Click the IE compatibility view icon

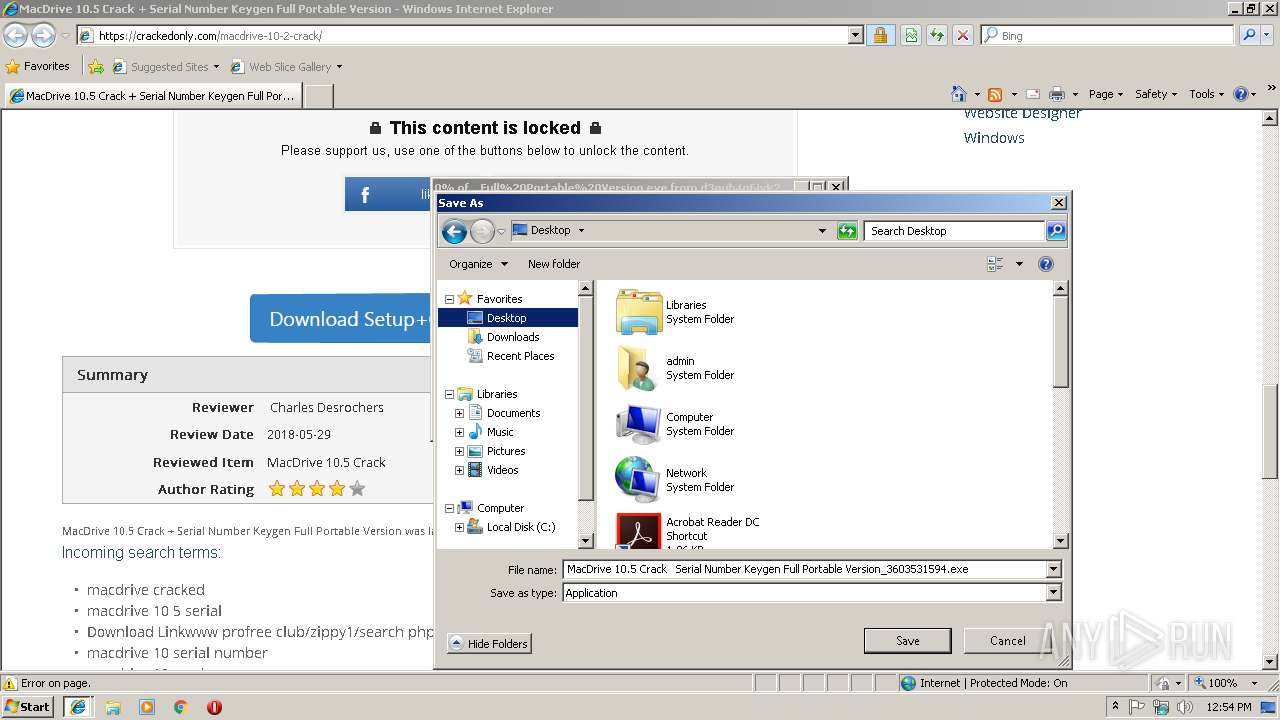click(910, 35)
